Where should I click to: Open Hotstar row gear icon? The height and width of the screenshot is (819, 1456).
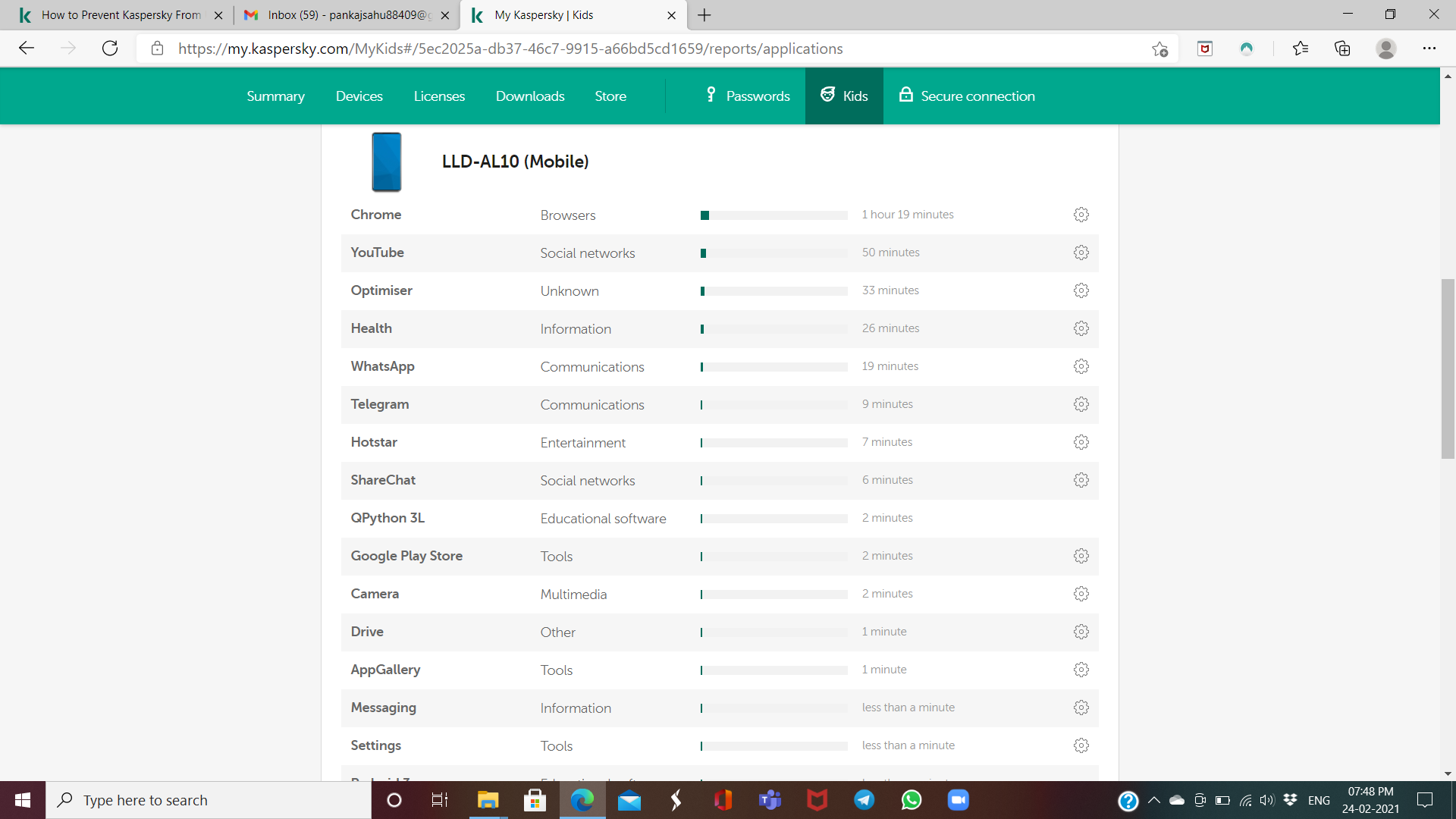[1081, 442]
